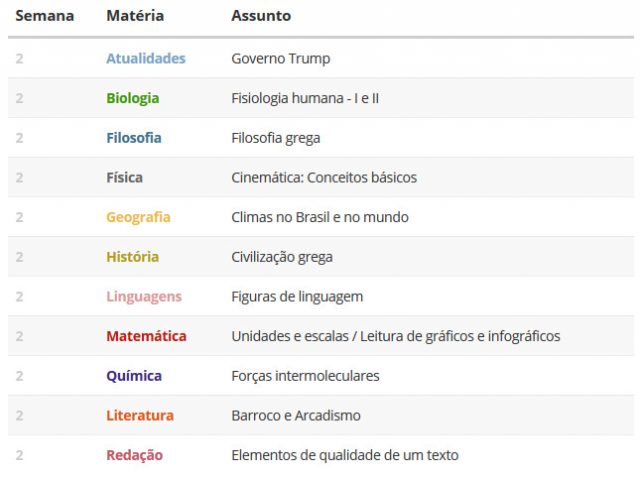Select the Governo Trump topic text
Screen dimensions: 640x477
point(281,59)
